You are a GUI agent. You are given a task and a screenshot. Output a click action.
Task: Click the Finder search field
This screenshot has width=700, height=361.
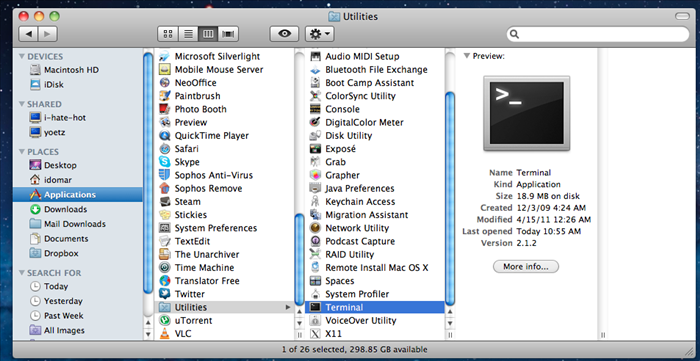[x=598, y=34]
